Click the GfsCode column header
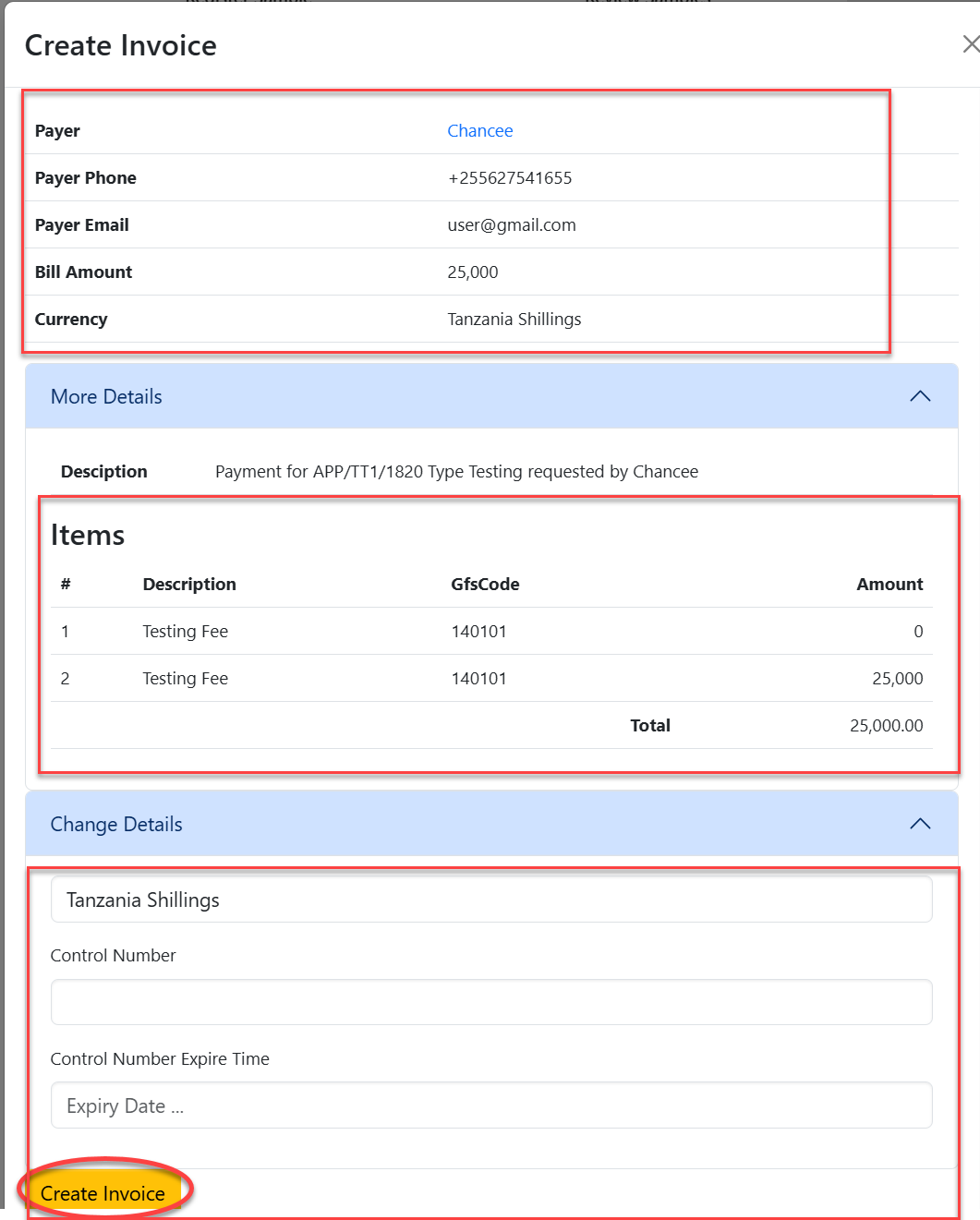 click(485, 585)
